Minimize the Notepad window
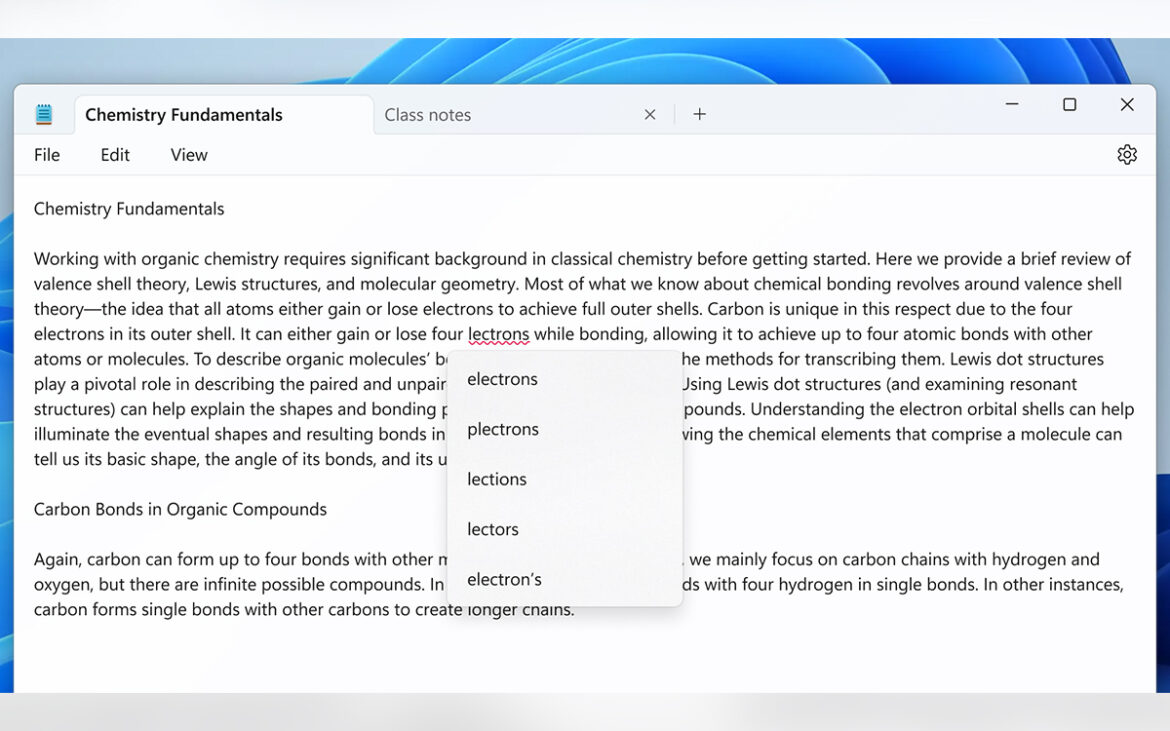The height and width of the screenshot is (731, 1170). 1012,105
